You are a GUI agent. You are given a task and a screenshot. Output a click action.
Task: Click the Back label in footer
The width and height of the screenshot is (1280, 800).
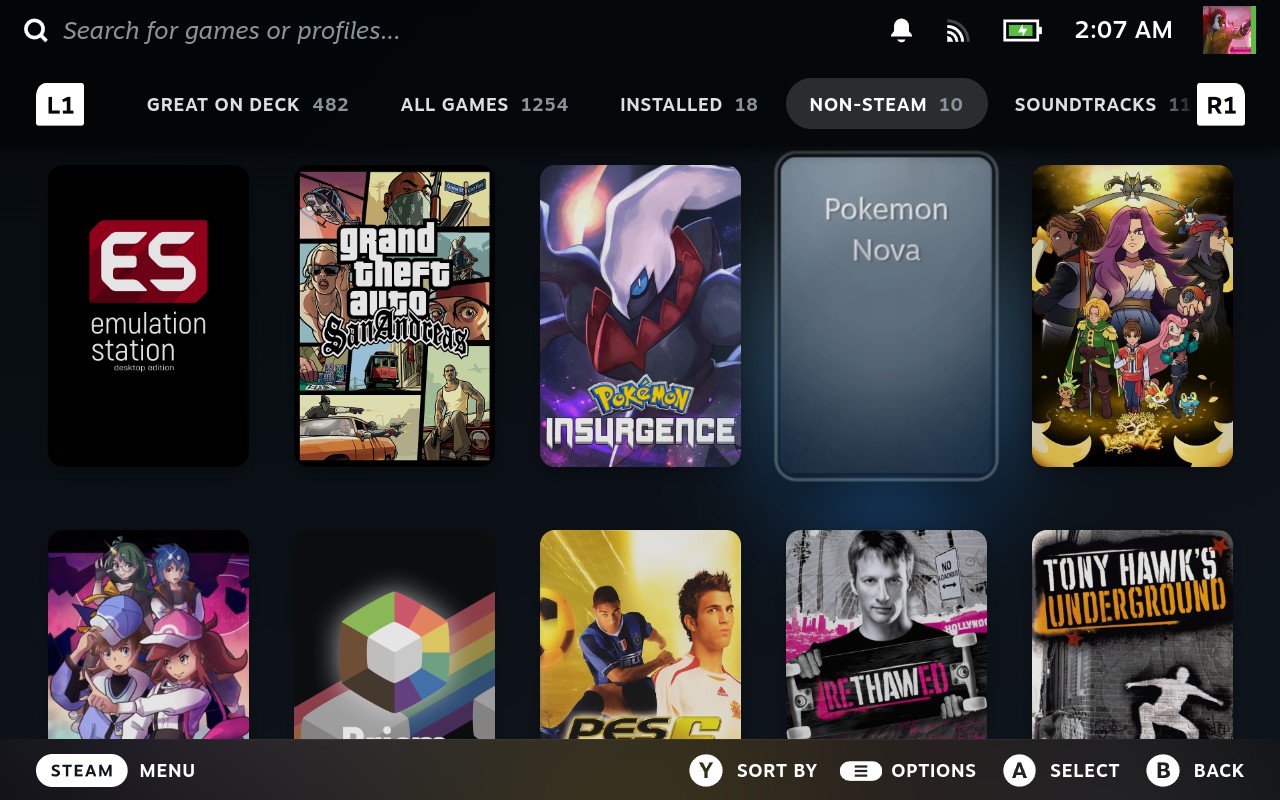pyautogui.click(x=1219, y=771)
